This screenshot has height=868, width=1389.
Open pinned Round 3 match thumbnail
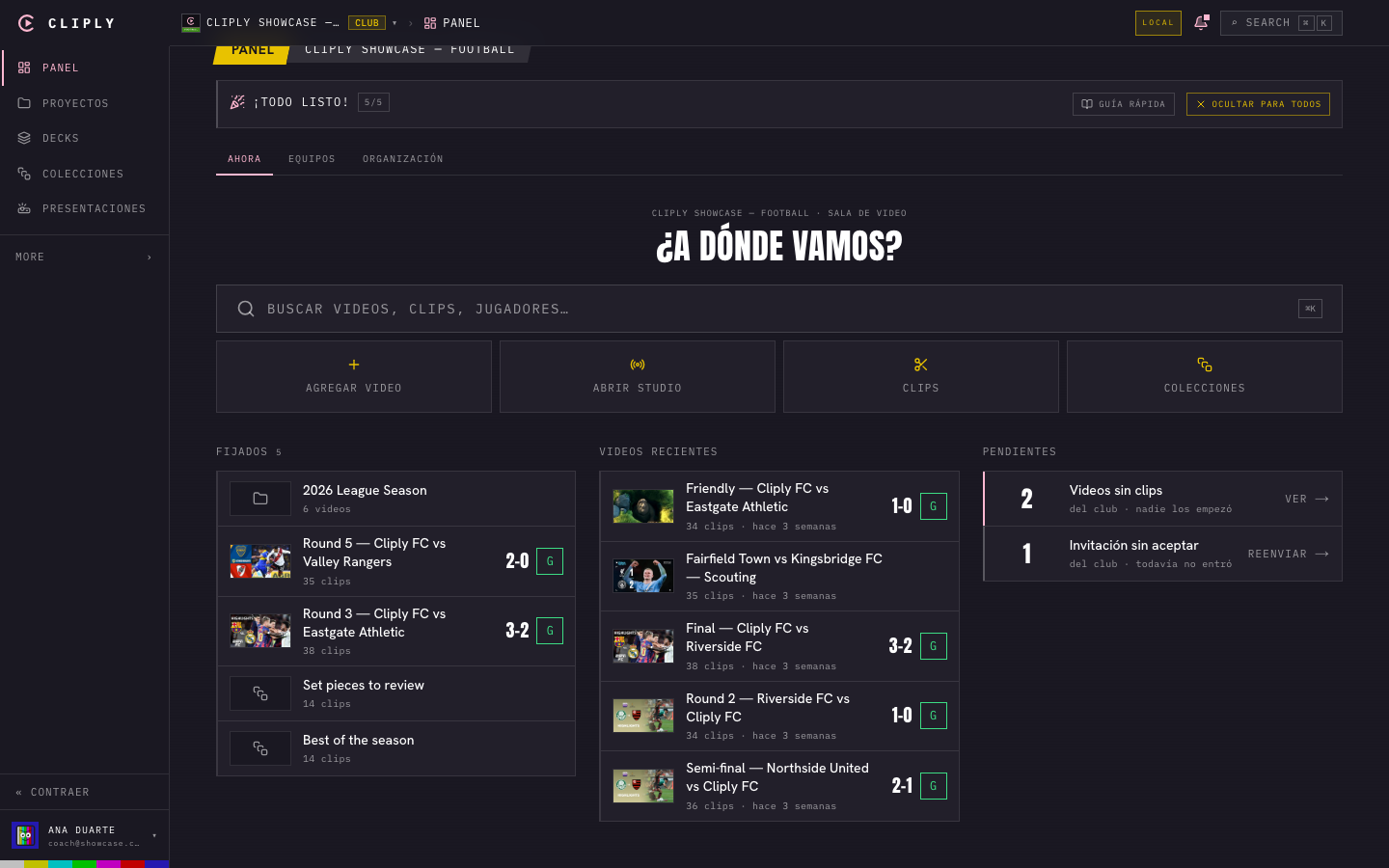(260, 631)
